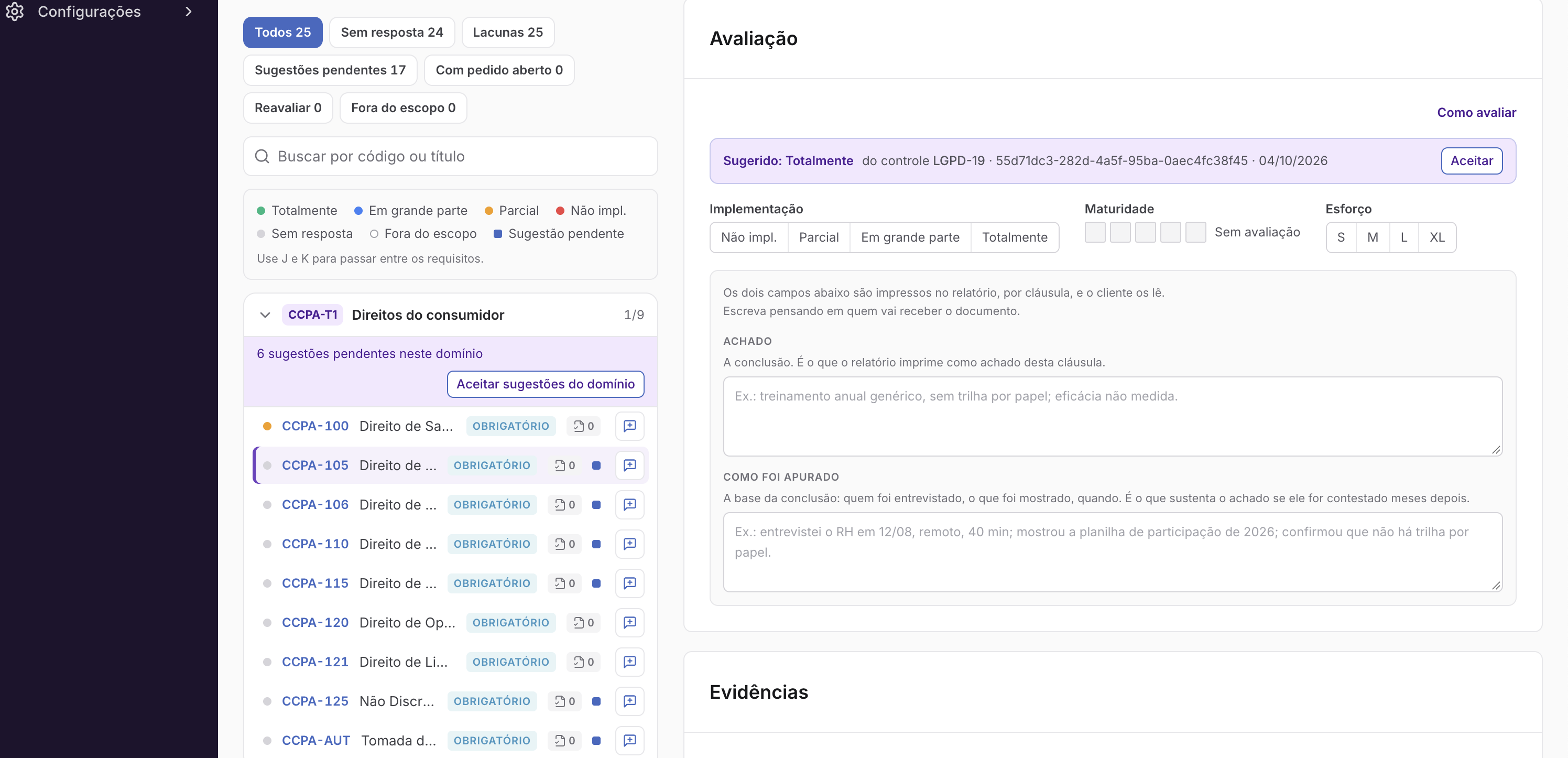Expand the Configurações sidebar chevron
Image resolution: width=1568 pixels, height=758 pixels.
pyautogui.click(x=188, y=12)
